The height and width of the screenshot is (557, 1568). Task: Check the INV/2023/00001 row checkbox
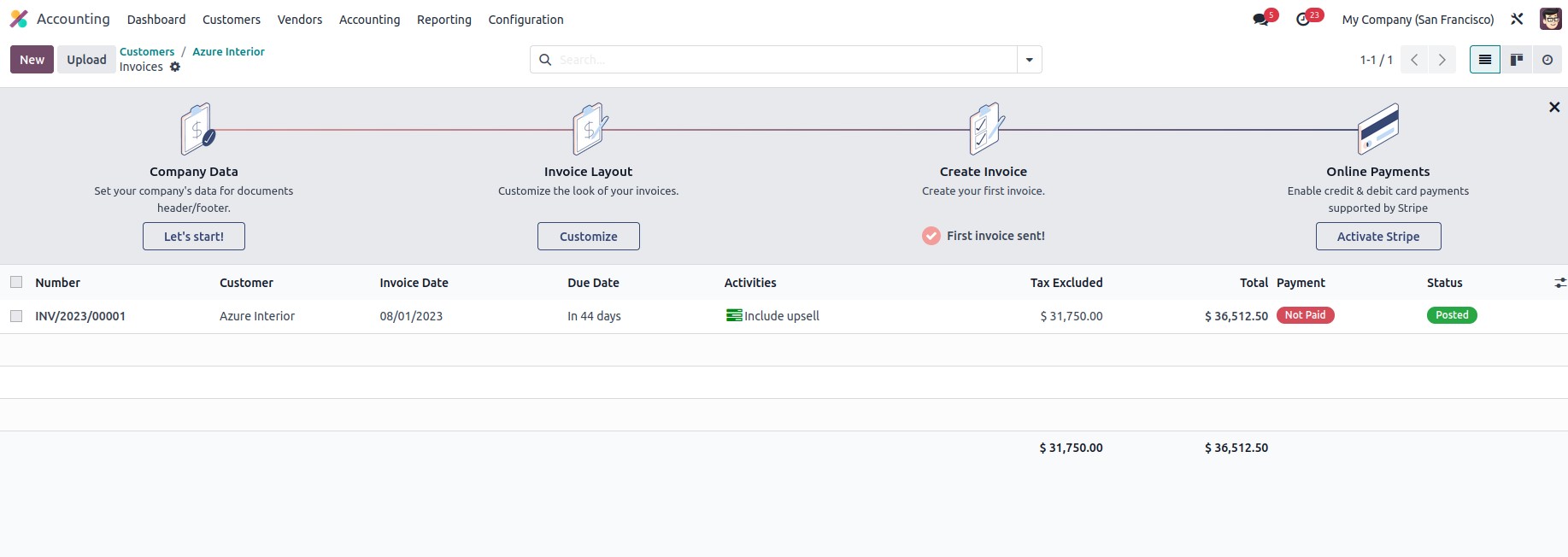point(16,316)
